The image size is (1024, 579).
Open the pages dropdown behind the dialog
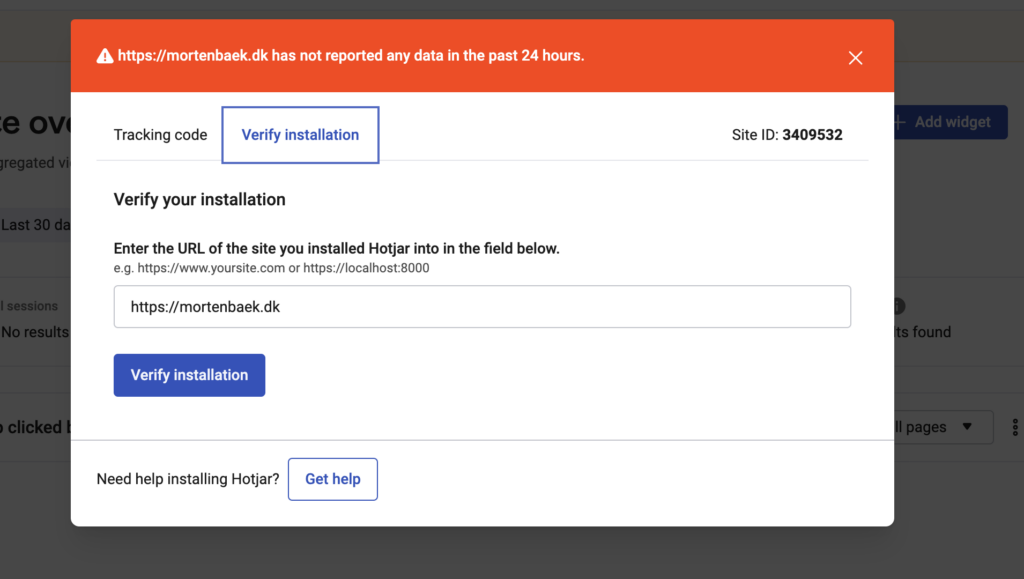[944, 427]
